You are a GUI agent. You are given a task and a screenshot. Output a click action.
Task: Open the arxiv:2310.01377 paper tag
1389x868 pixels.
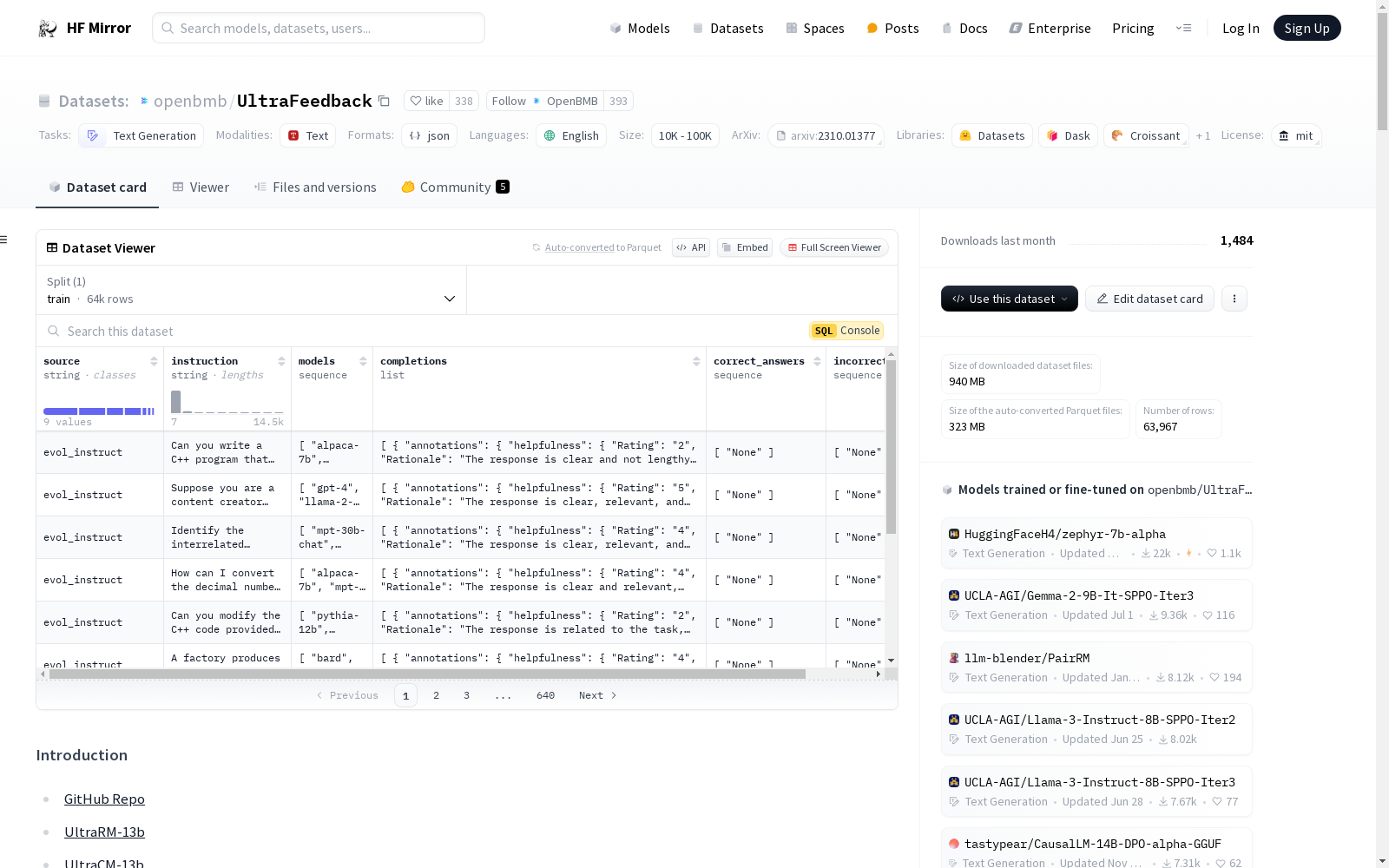pyautogui.click(x=826, y=135)
